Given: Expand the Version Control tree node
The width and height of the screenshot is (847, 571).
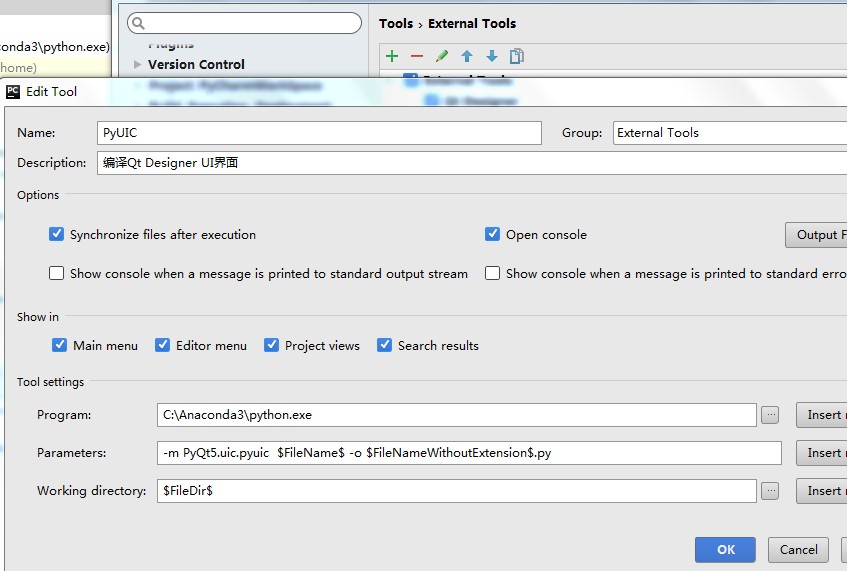Looking at the screenshot, I should coord(137,64).
